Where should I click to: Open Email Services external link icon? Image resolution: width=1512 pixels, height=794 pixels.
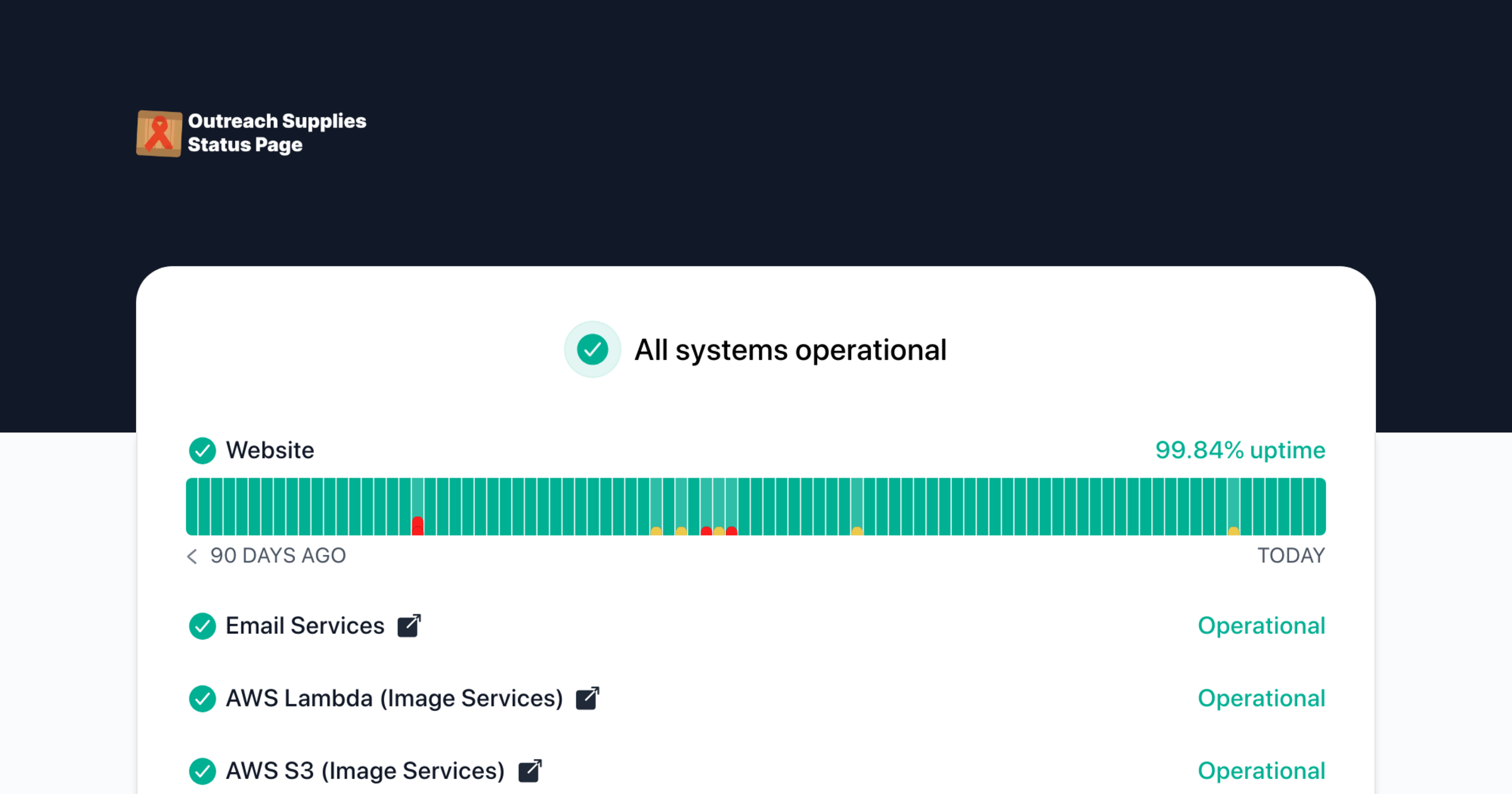click(409, 626)
